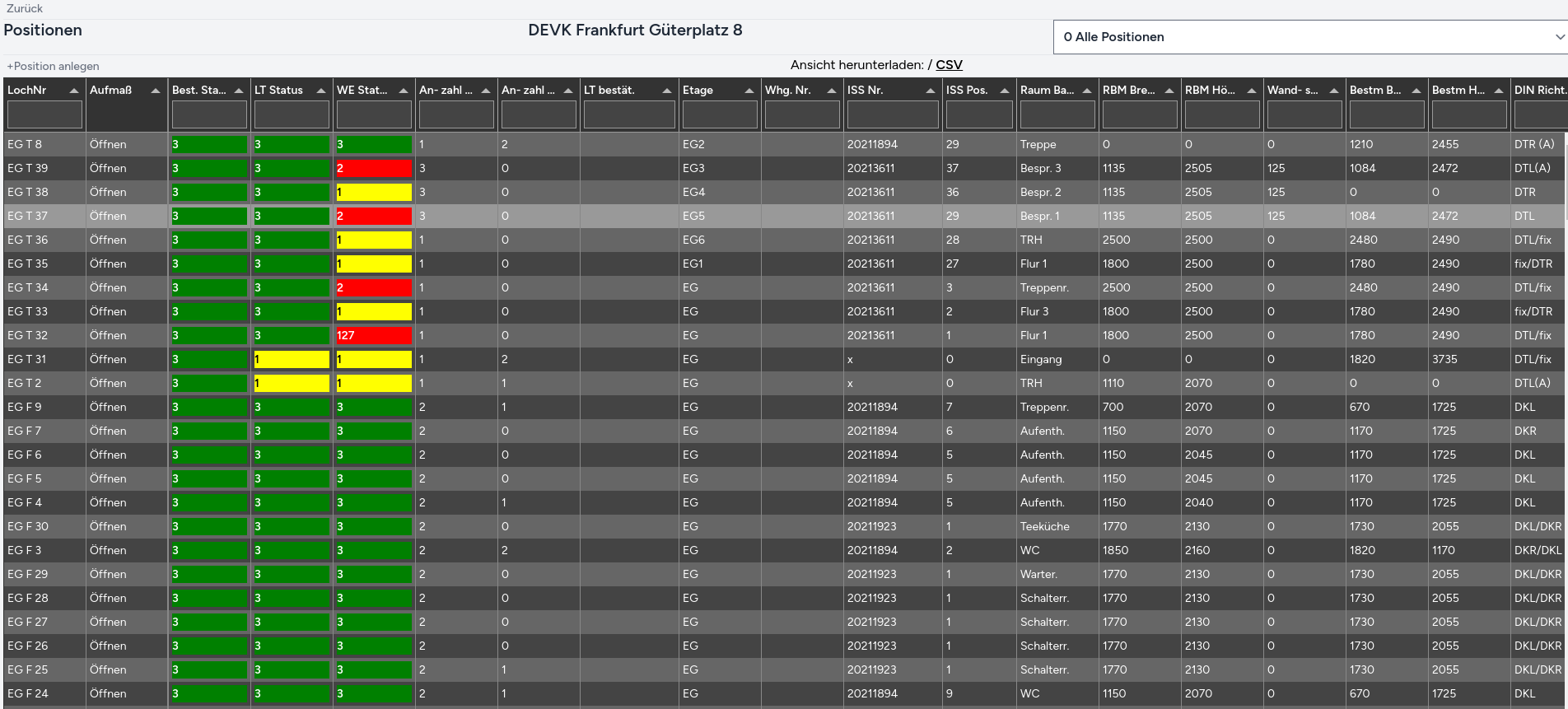1568x709 pixels.
Task: Sort by ISS Pos. column arrow
Action: coord(1004,91)
